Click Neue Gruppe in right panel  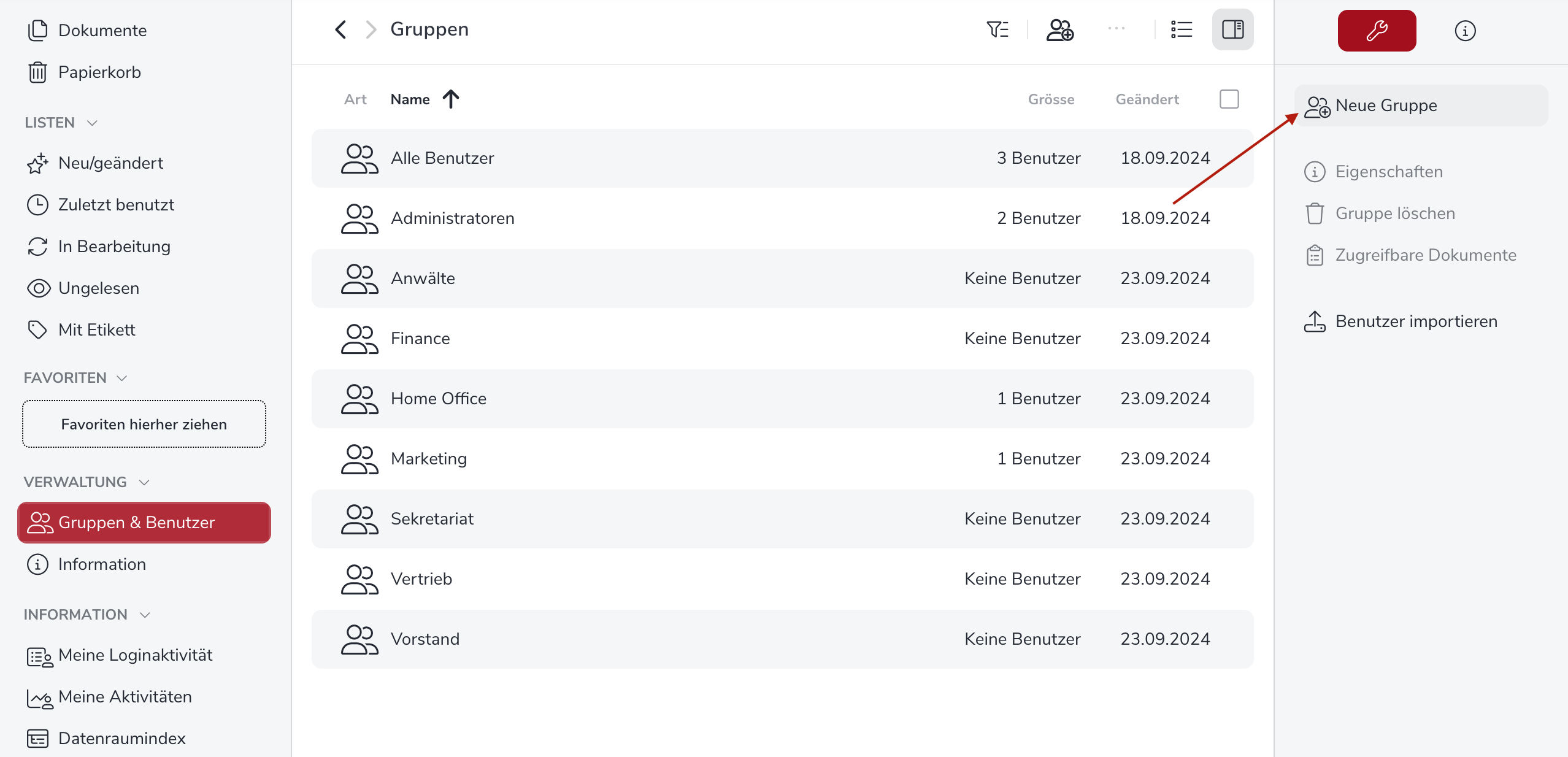(1386, 106)
